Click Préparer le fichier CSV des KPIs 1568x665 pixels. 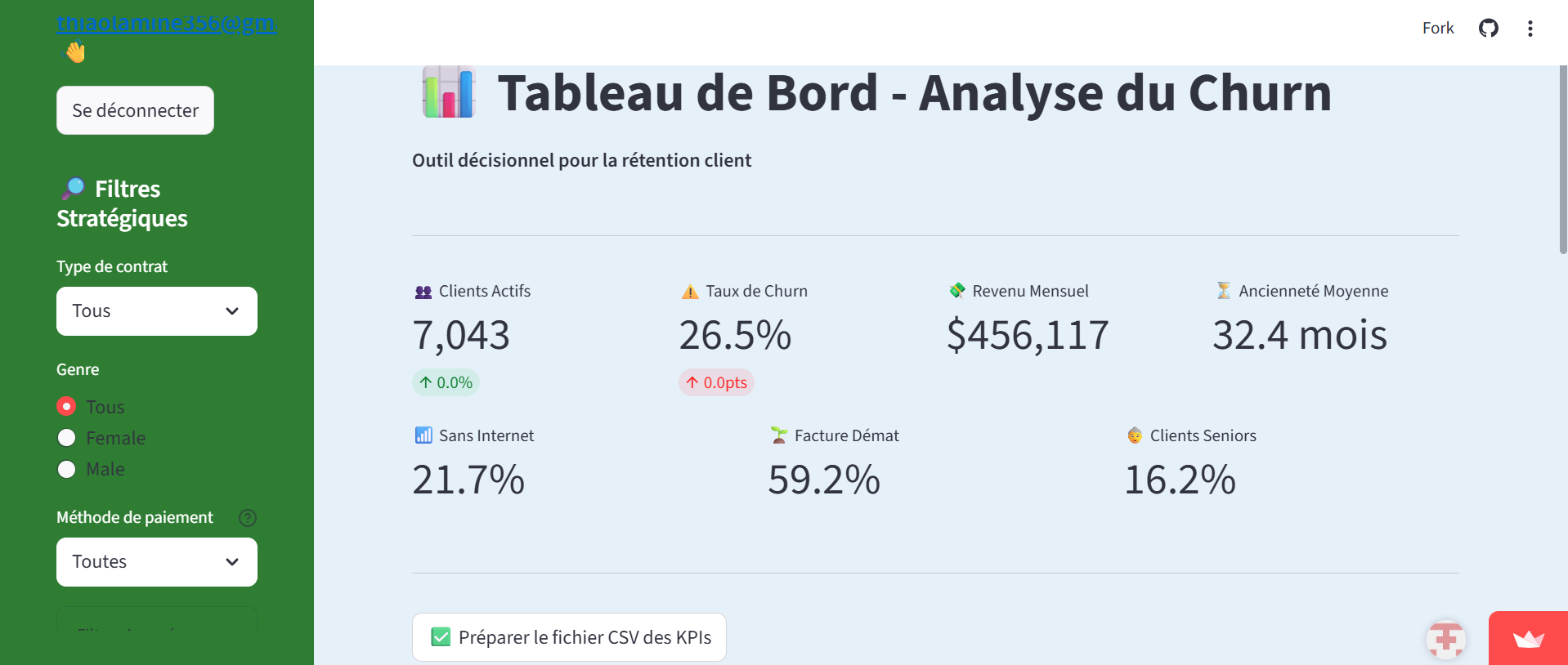569,637
